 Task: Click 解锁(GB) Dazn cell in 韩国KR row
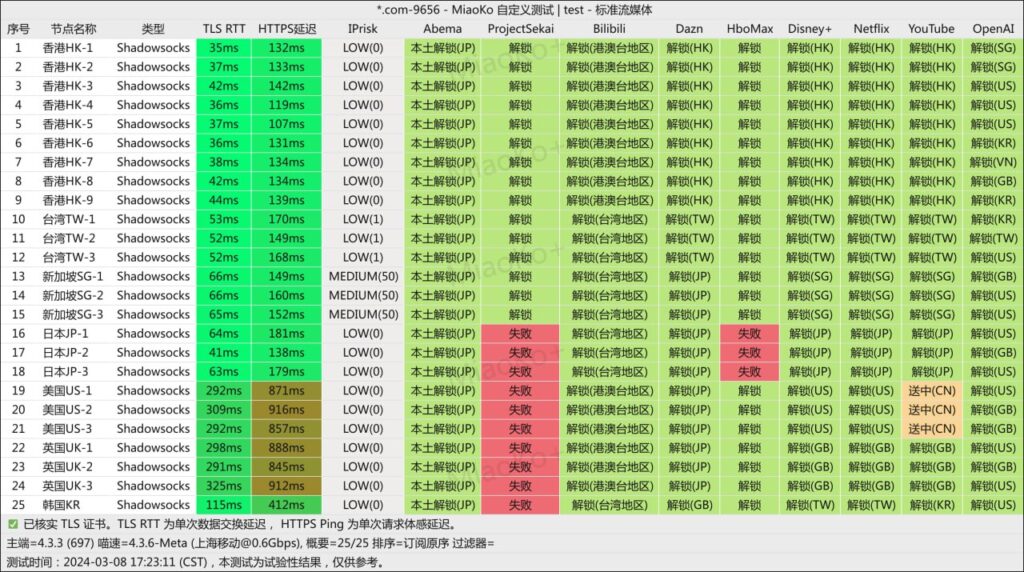[689, 505]
